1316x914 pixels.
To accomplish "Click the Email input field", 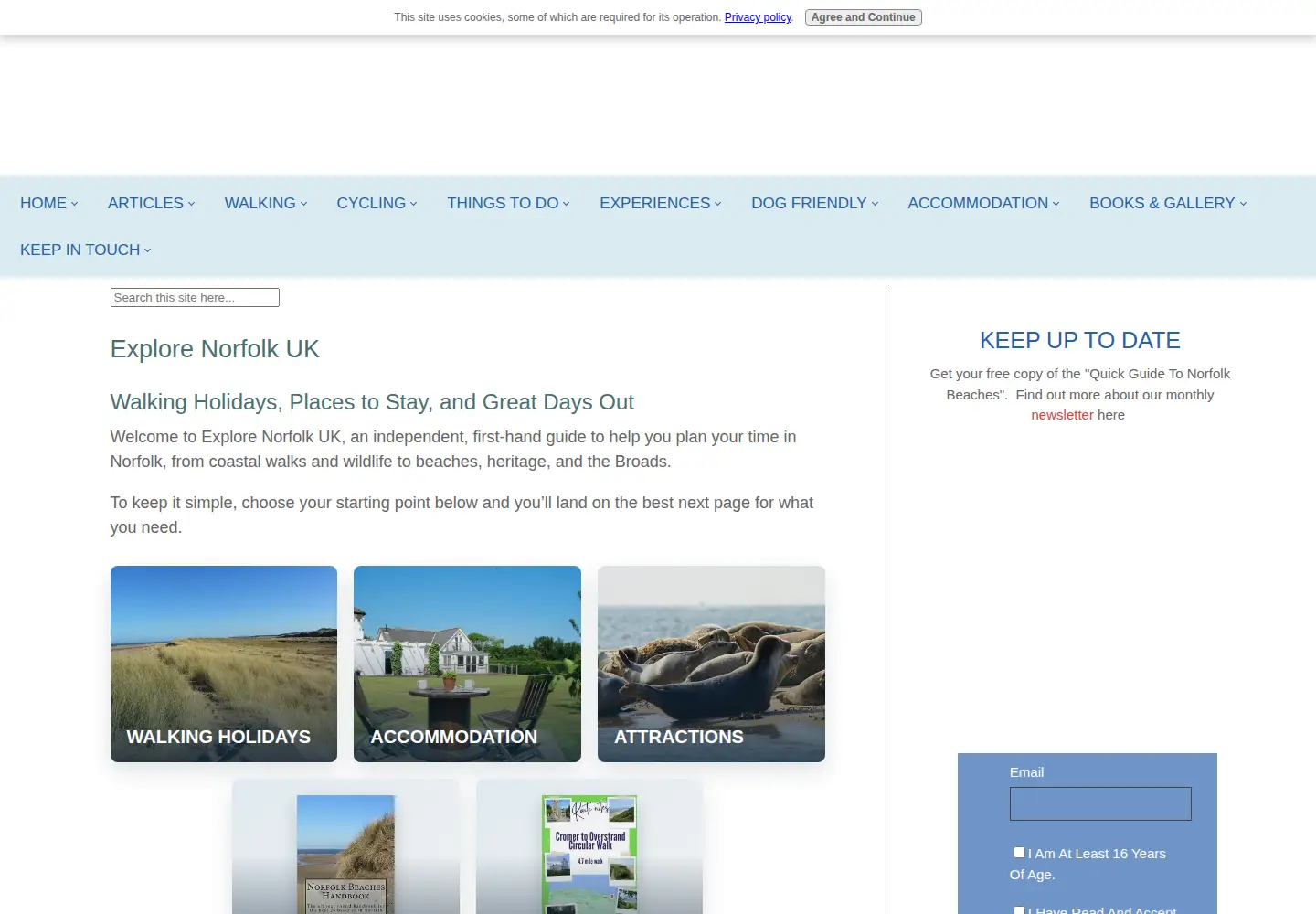I will (x=1100, y=803).
